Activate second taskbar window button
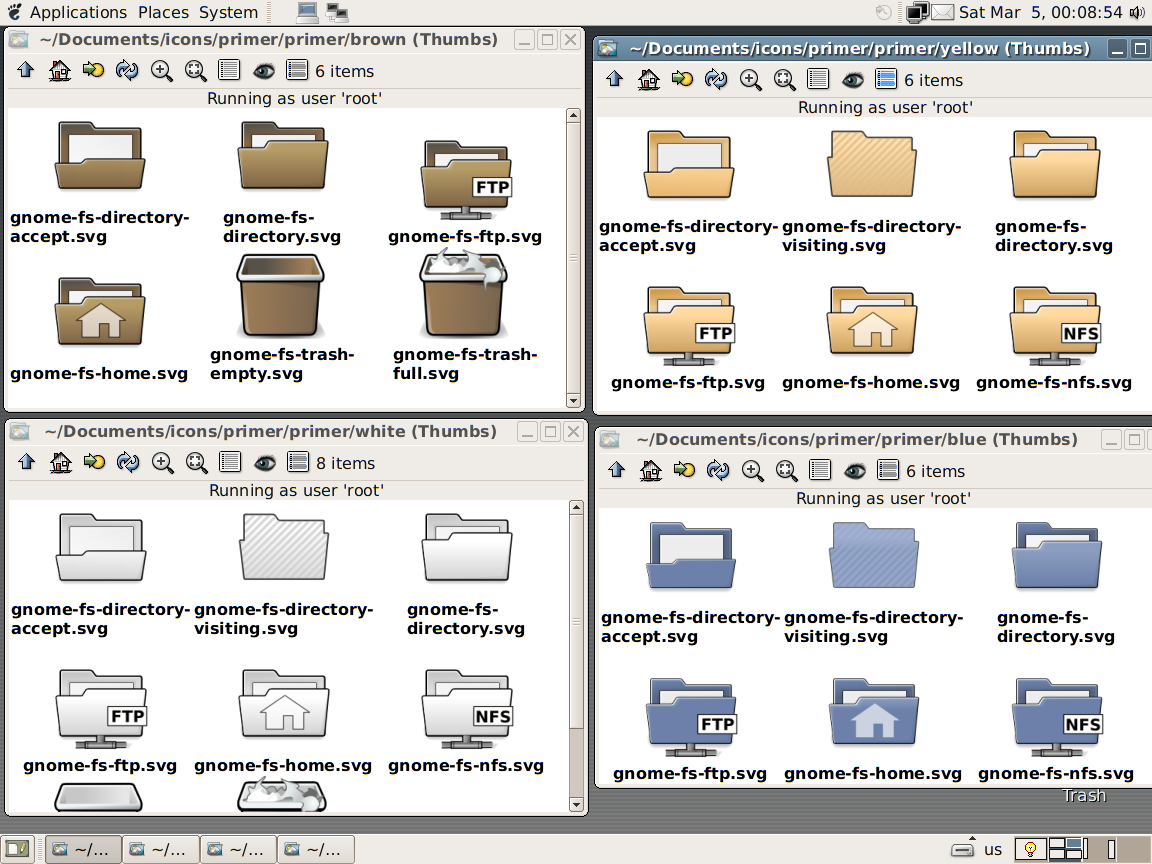 click(161, 849)
